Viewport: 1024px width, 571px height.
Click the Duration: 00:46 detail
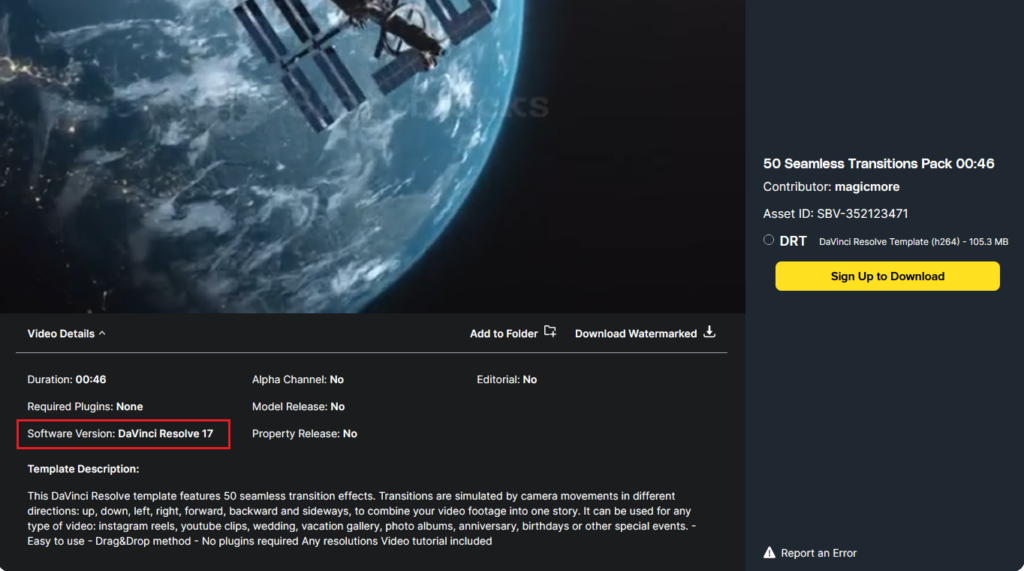click(x=67, y=380)
